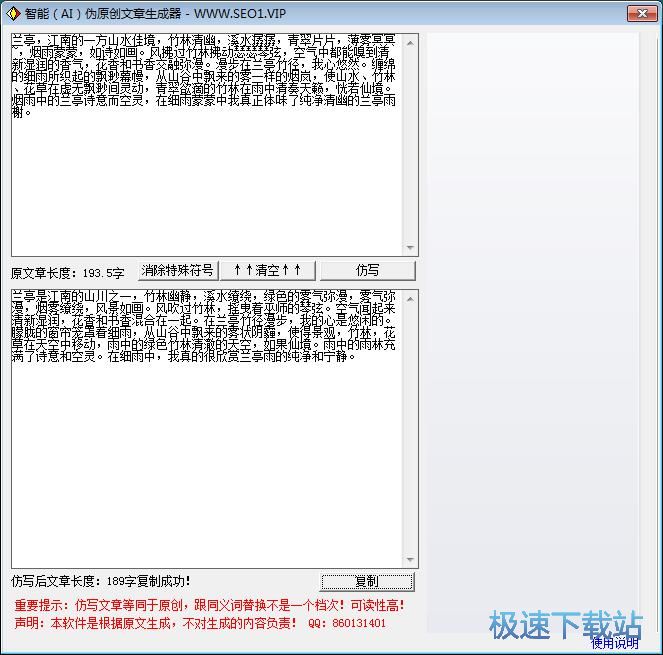This screenshot has width=663, height=655.
Task: Clear text with the 清空 button
Action: [268, 270]
